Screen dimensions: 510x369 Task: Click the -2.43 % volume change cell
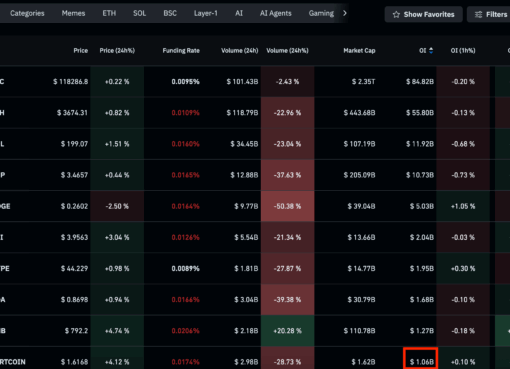tap(287, 82)
